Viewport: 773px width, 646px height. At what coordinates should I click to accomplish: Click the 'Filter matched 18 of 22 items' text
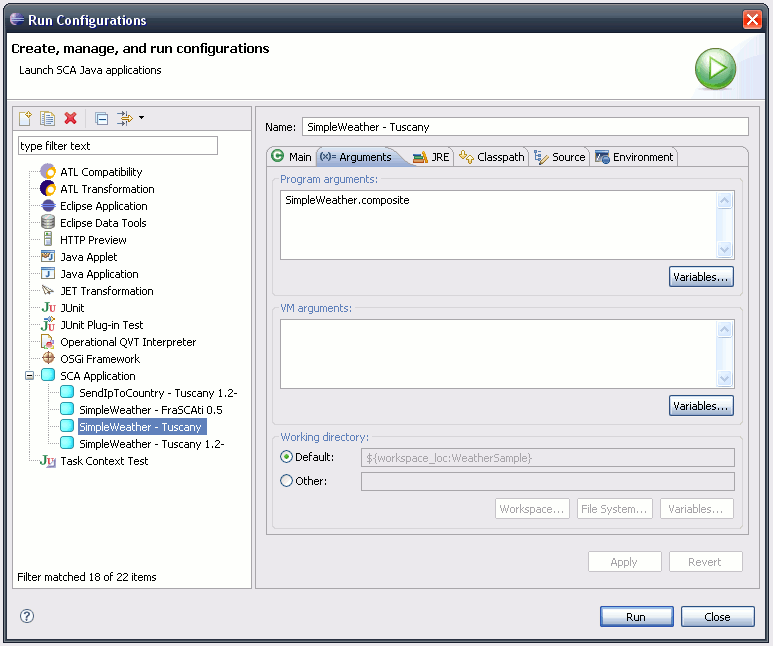click(87, 577)
